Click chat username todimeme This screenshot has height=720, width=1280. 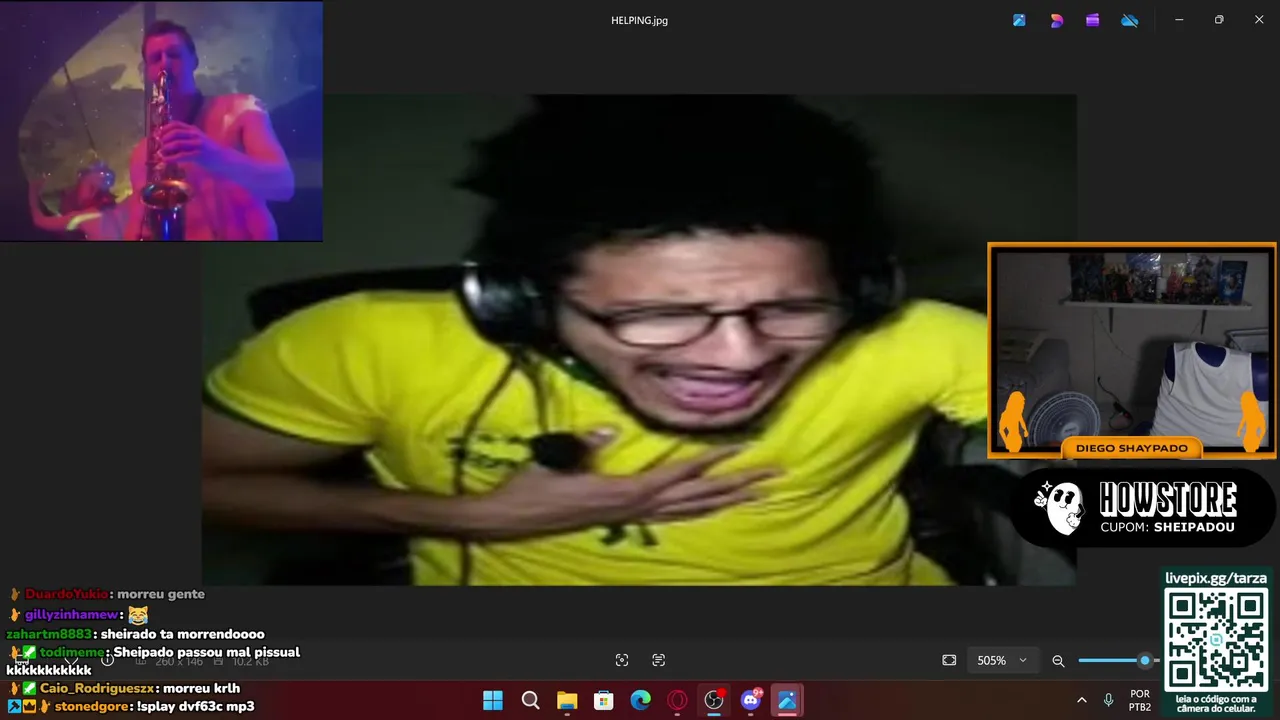point(72,652)
